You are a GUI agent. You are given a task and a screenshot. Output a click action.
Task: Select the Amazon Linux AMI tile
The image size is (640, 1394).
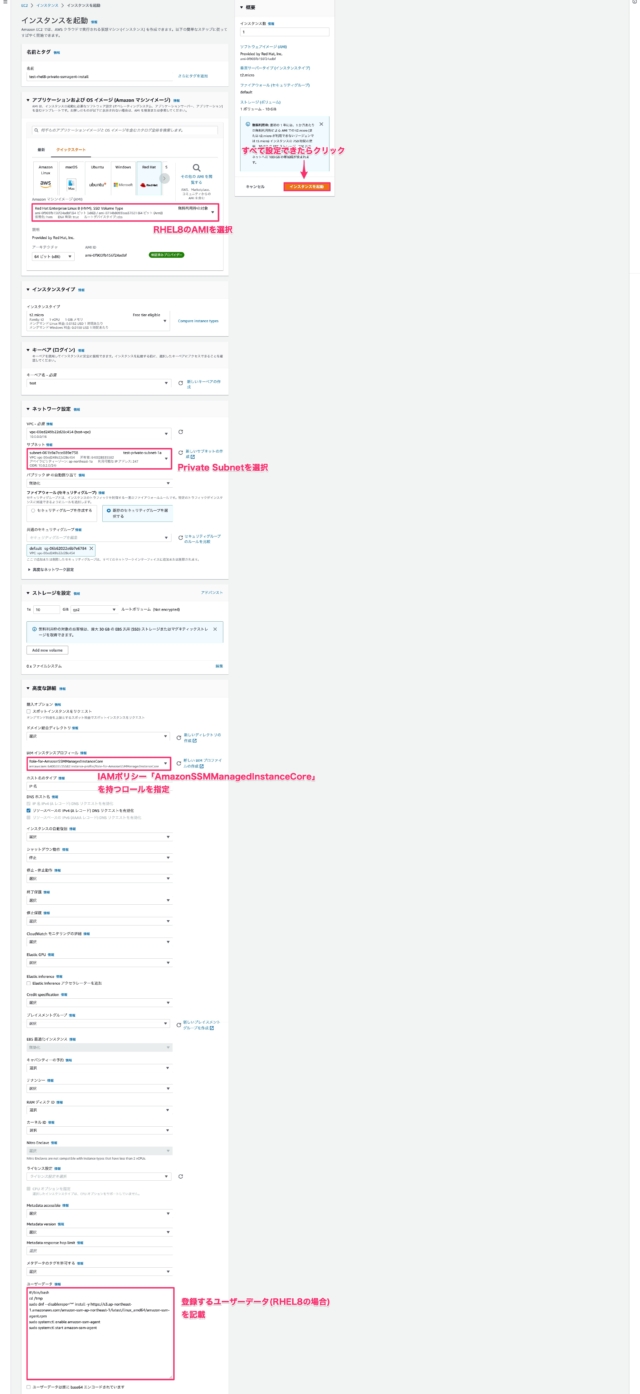tap(46, 177)
